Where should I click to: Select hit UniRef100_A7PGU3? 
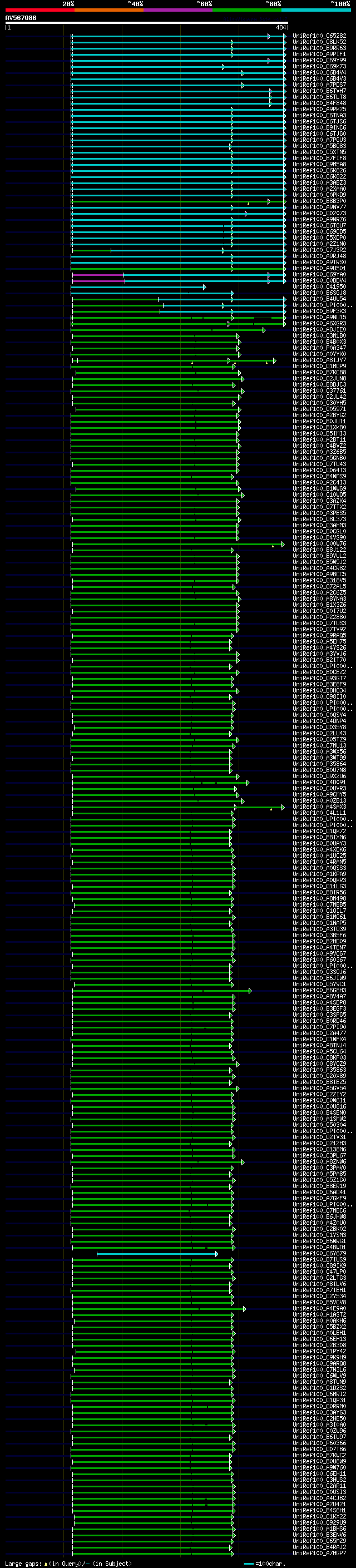click(319, 140)
